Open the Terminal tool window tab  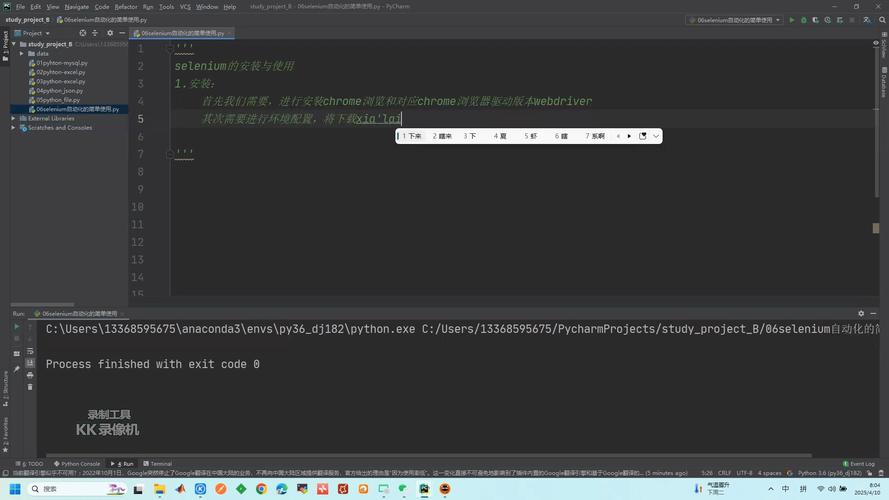(158, 464)
